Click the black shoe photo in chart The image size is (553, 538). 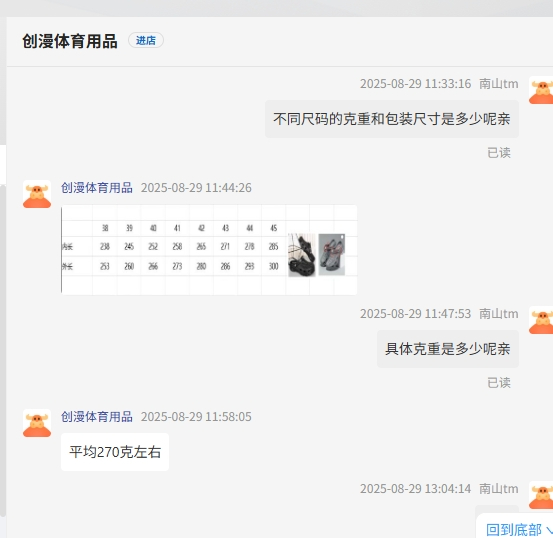(302, 255)
